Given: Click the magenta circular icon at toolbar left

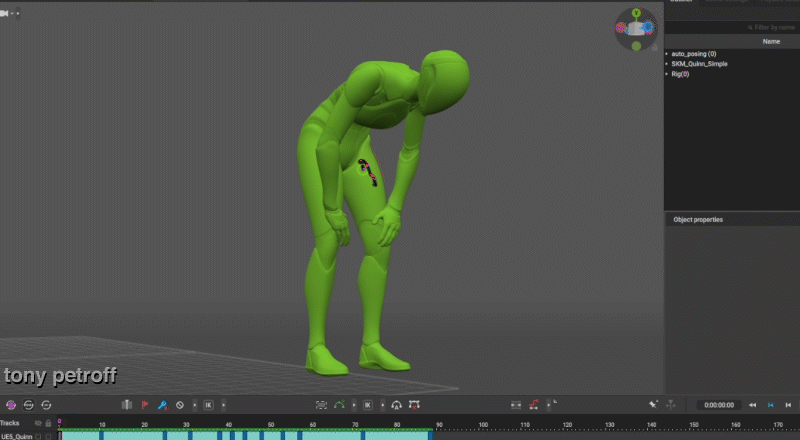Looking at the screenshot, I should pos(11,405).
